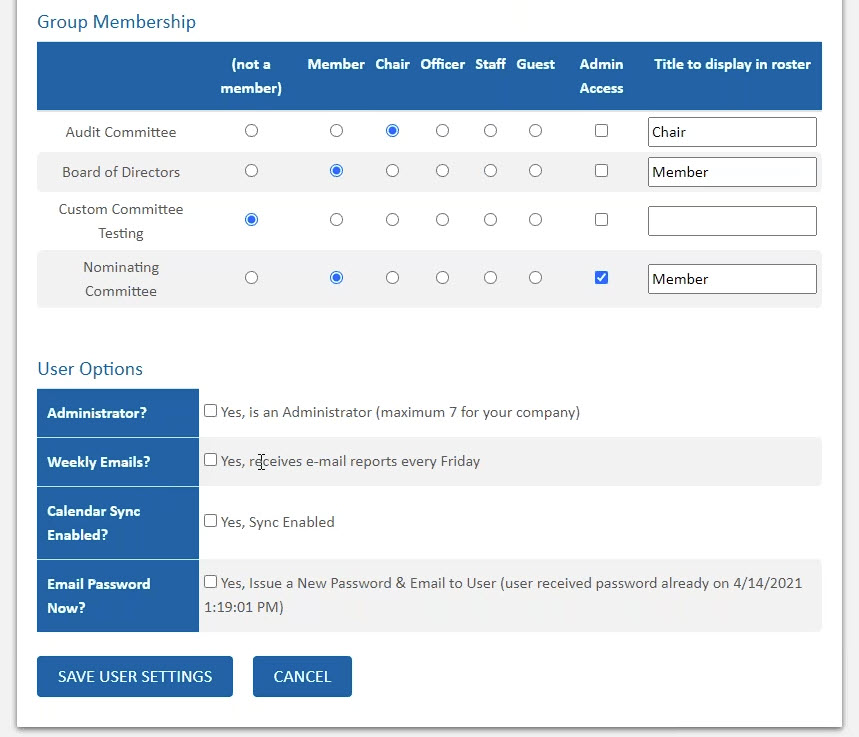
Task: Click the 'Guest' column header
Action: coord(536,64)
